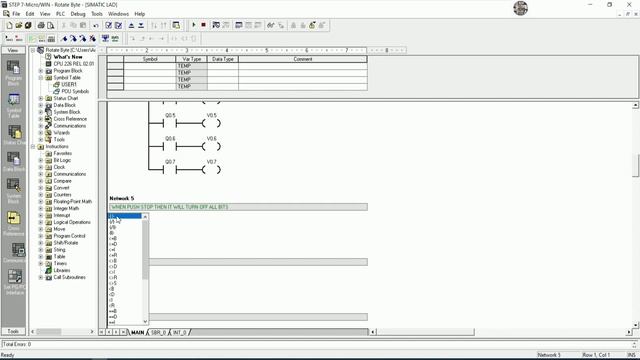Screen dimensions: 640x360
Task: Click the View button atop the navigation bar
Action: click(13, 50)
